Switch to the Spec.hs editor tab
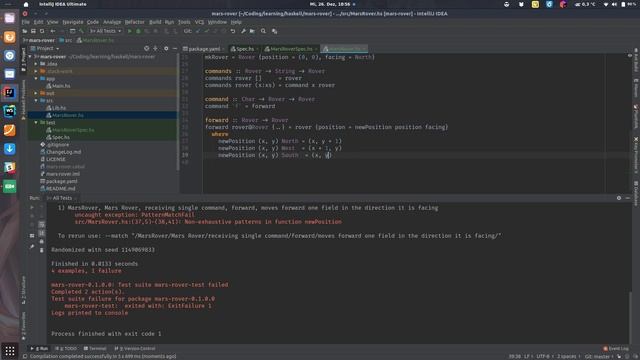Screen dimensions: 640x360 coord(244,49)
